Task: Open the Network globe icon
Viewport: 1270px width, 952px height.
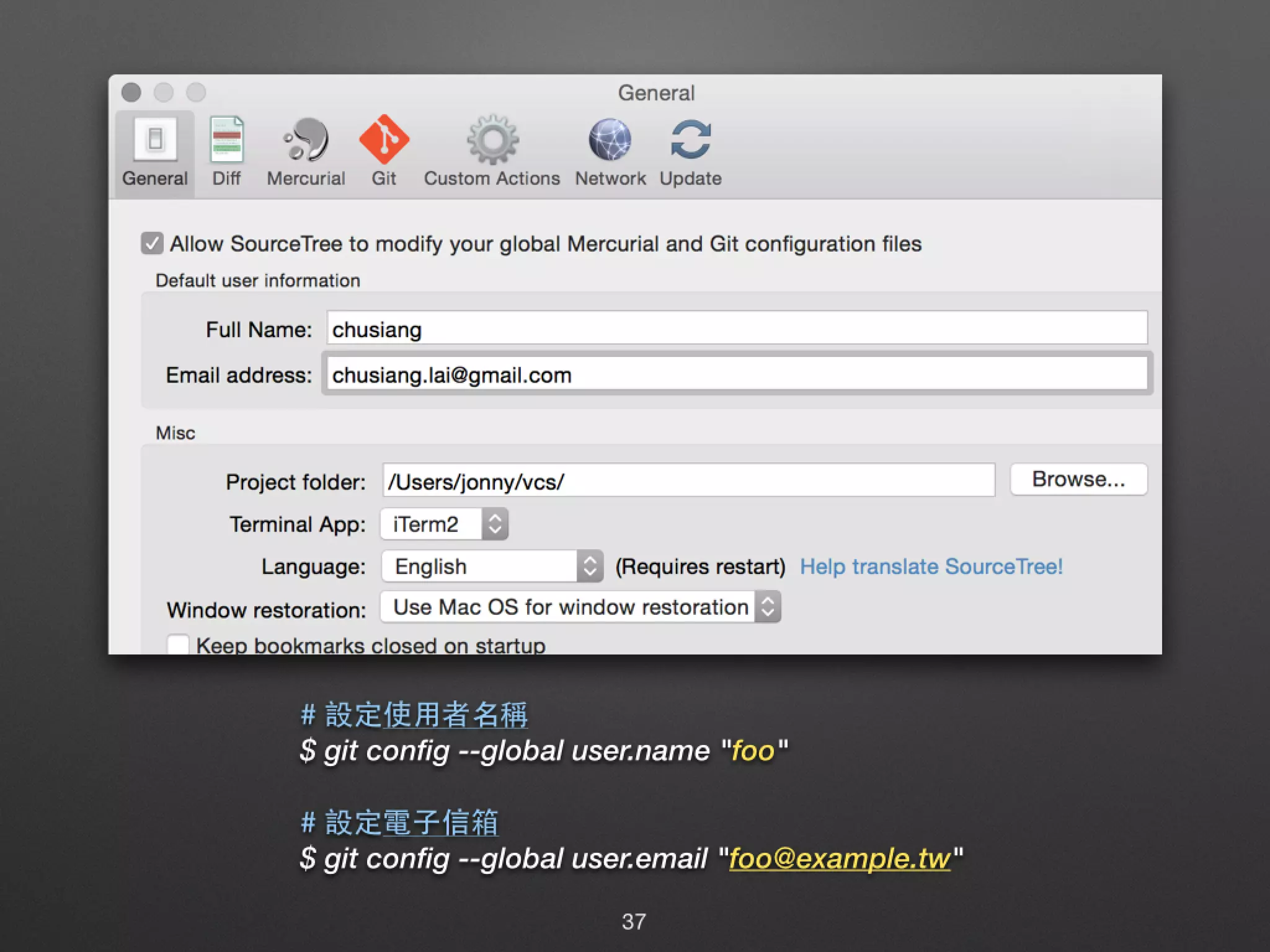Action: tap(610, 139)
